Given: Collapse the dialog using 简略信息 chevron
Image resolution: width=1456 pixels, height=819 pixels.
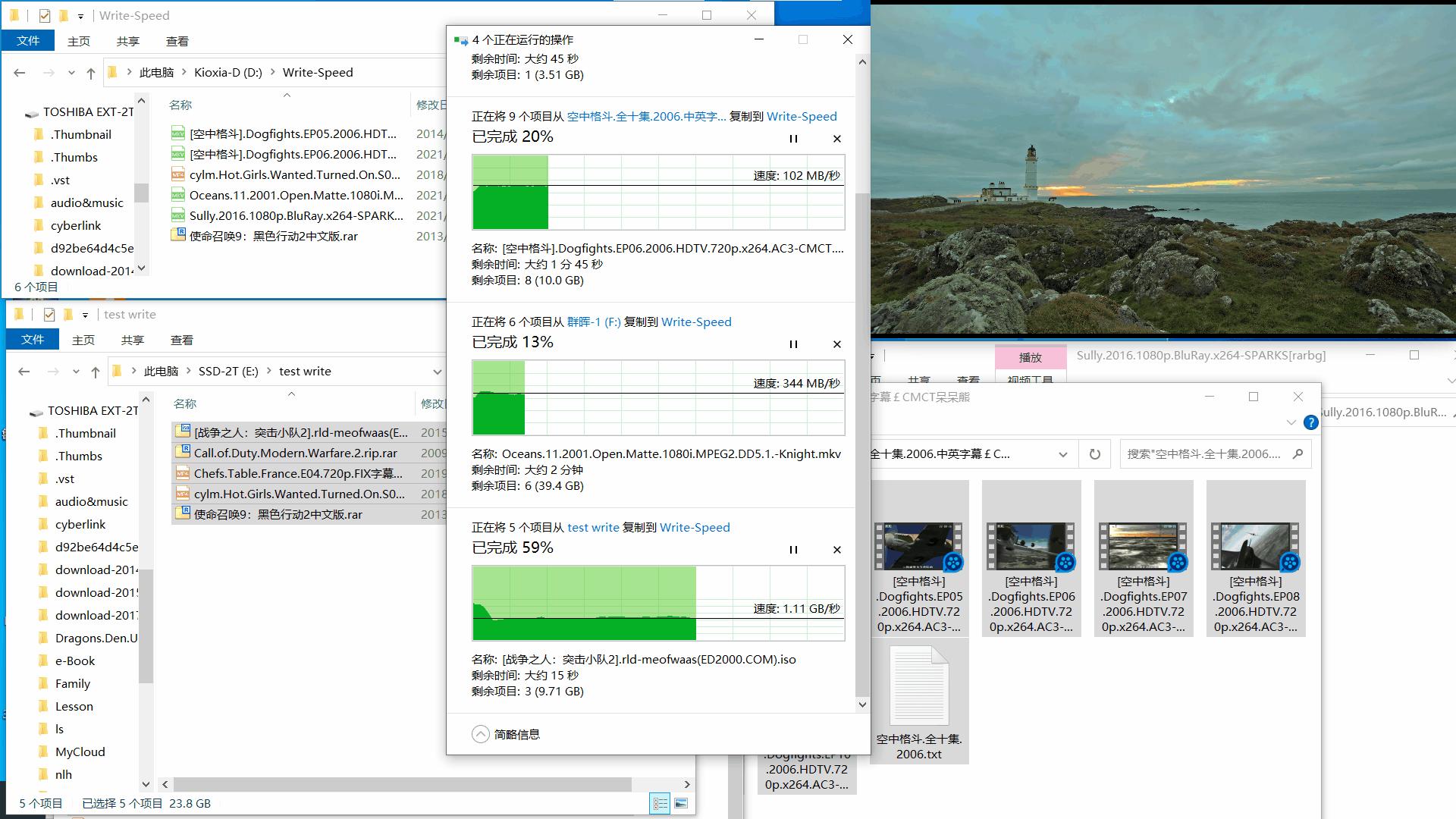Looking at the screenshot, I should 480,733.
